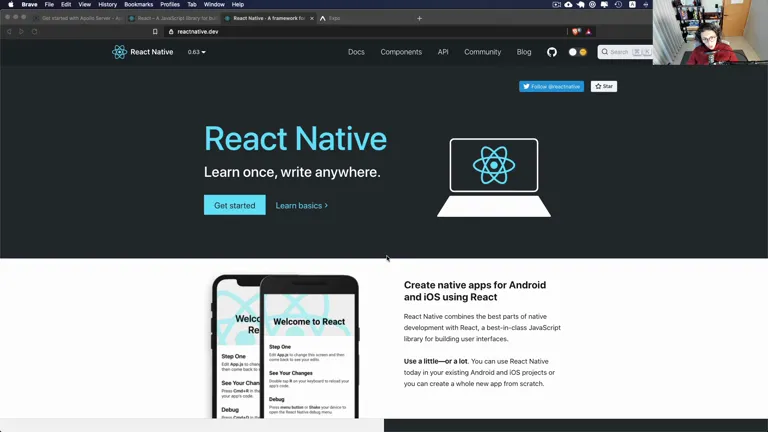Click the browser forward arrow
The height and width of the screenshot is (432, 768).
(22, 31)
